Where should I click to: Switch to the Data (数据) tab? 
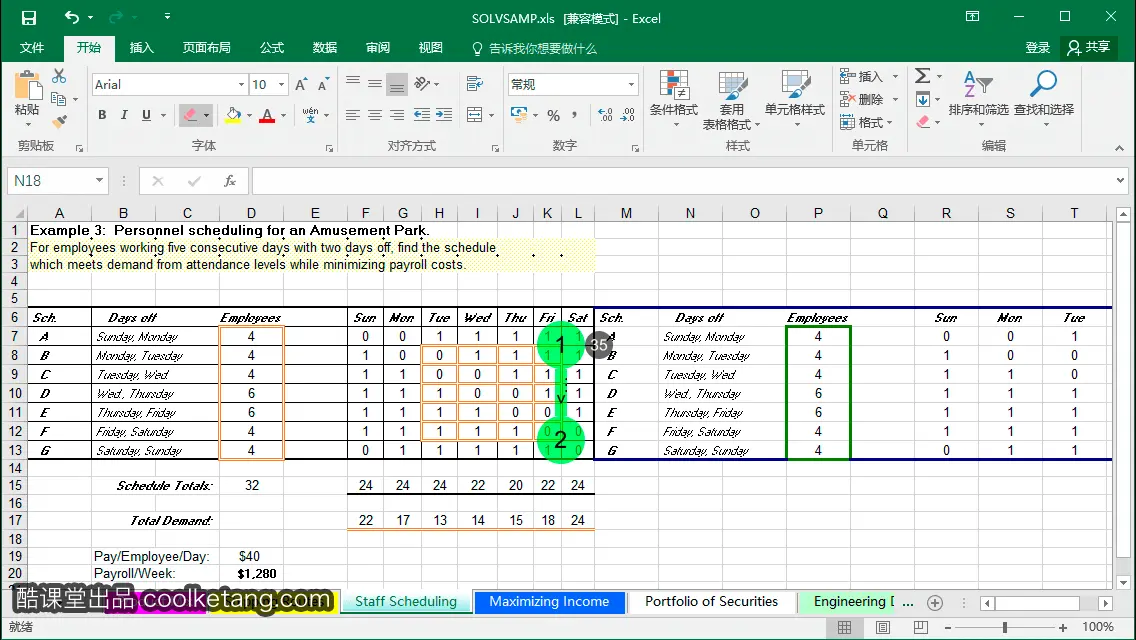(325, 48)
